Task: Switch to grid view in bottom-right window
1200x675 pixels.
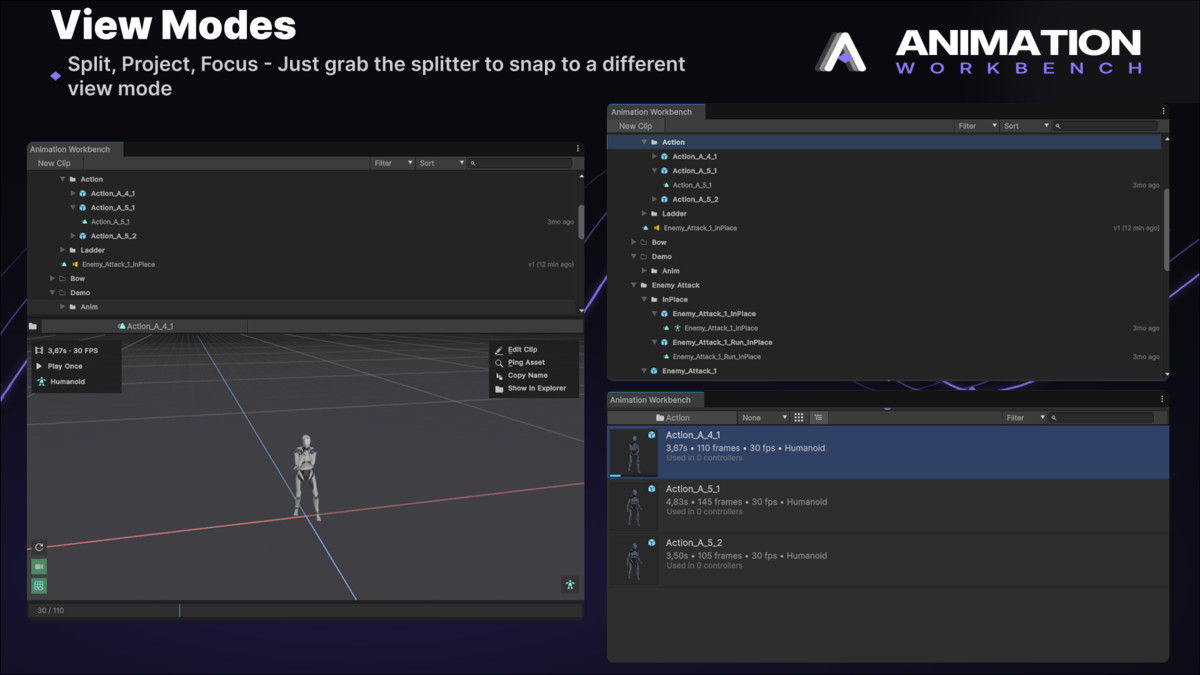Action: point(799,418)
